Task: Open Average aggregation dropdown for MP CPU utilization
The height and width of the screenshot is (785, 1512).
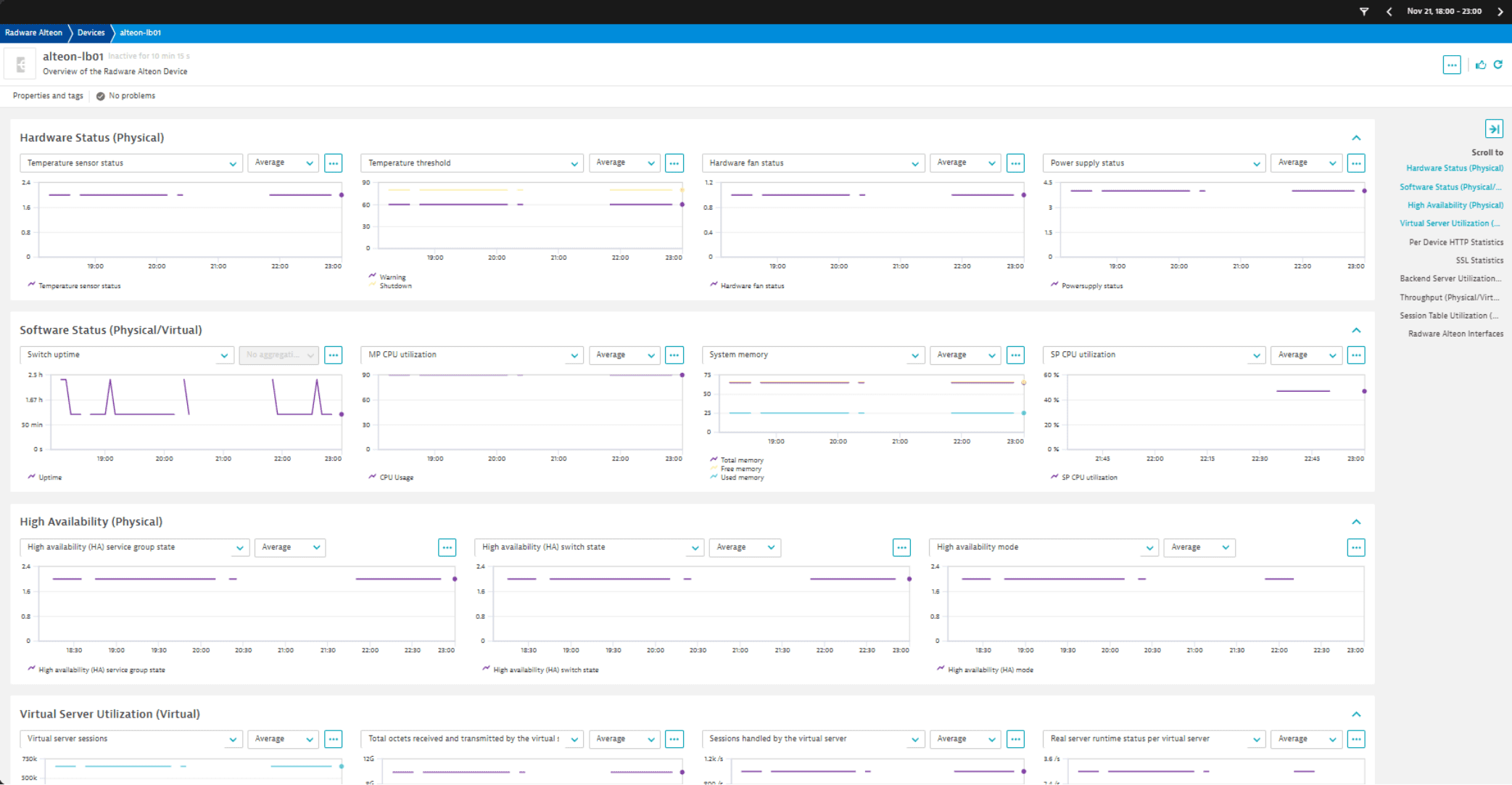Action: pos(624,355)
